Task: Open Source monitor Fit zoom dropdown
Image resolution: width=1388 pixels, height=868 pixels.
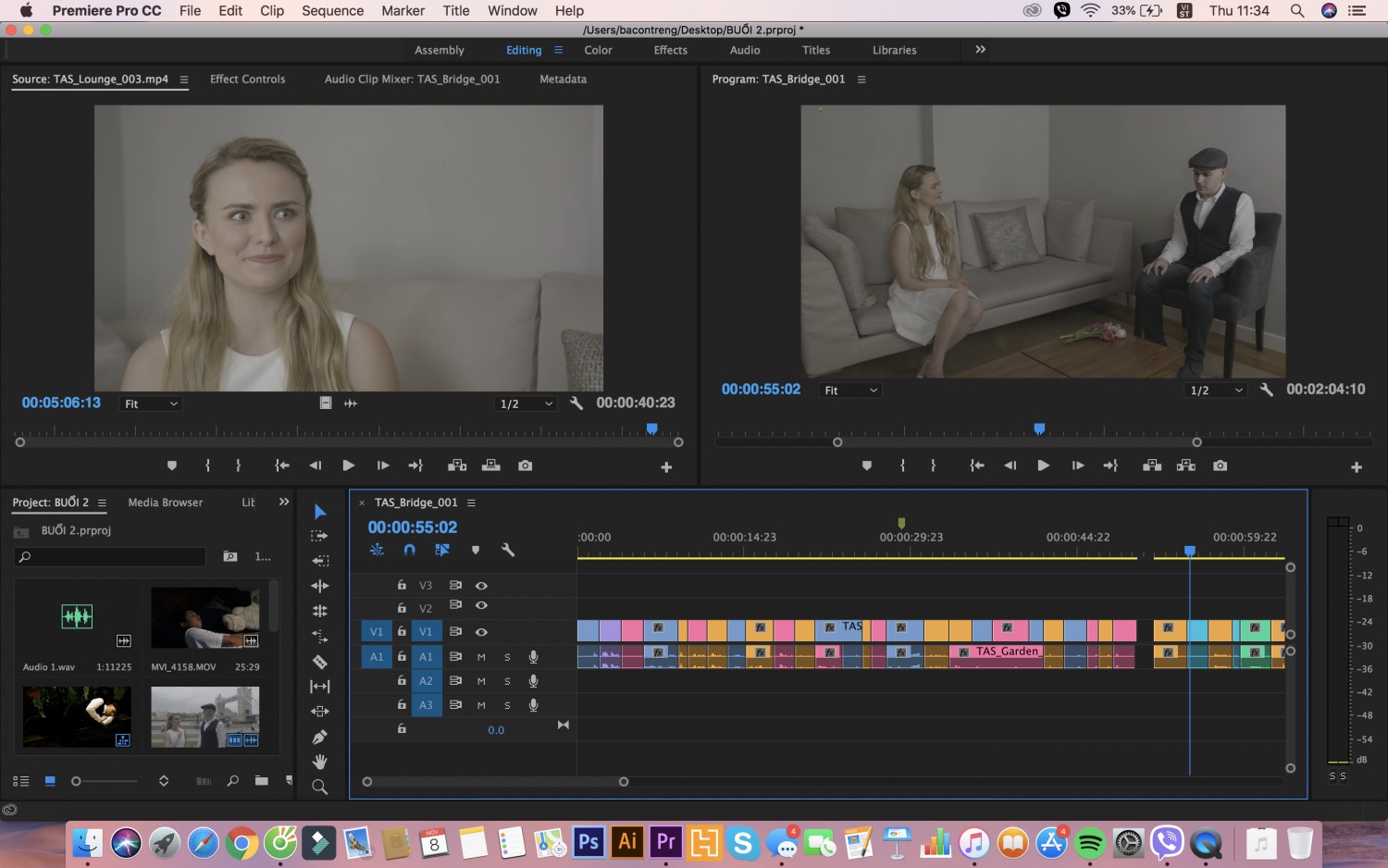Action: coord(152,403)
